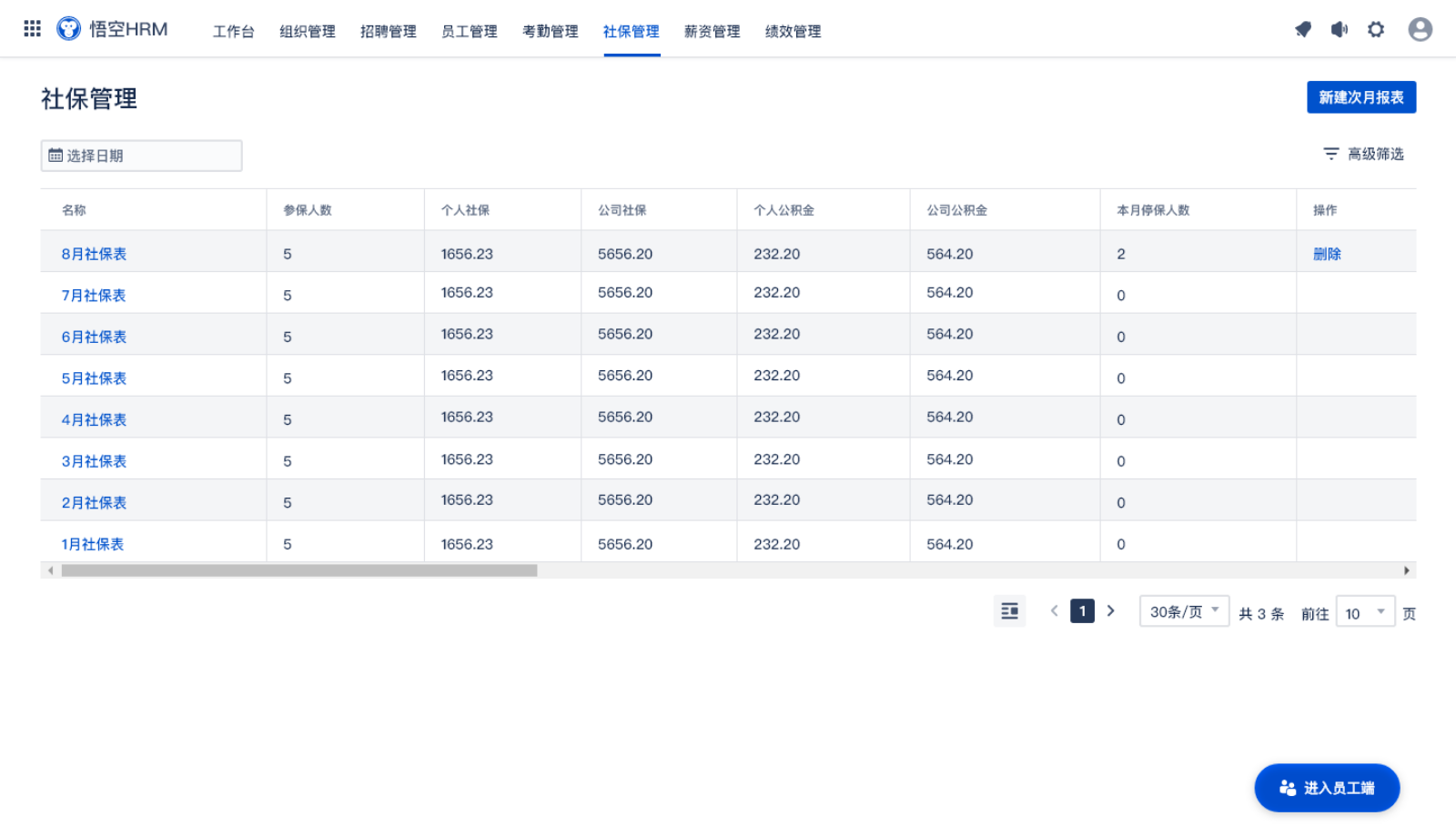
Task: Open 员工管理 tab
Action: (x=470, y=32)
